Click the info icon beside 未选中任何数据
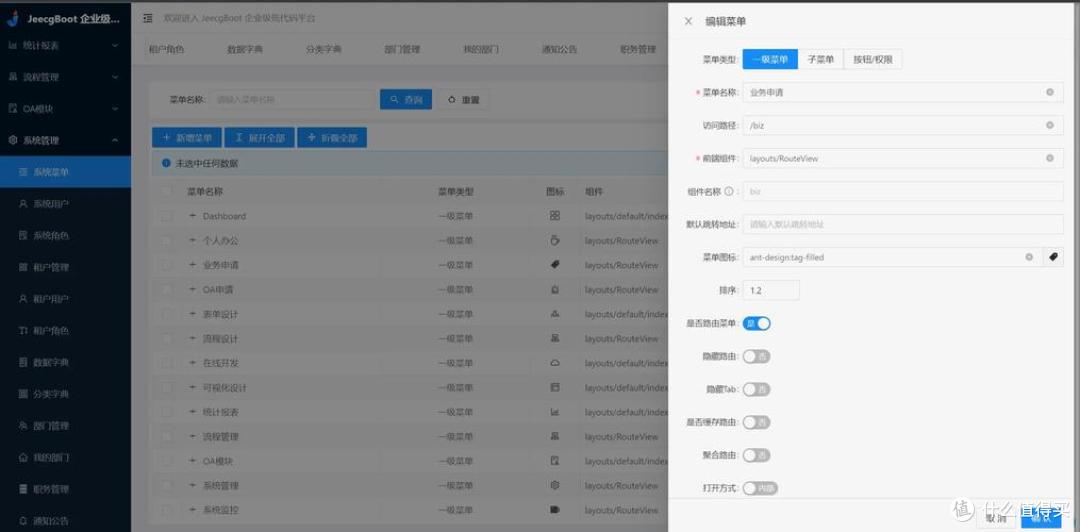 tap(165, 163)
